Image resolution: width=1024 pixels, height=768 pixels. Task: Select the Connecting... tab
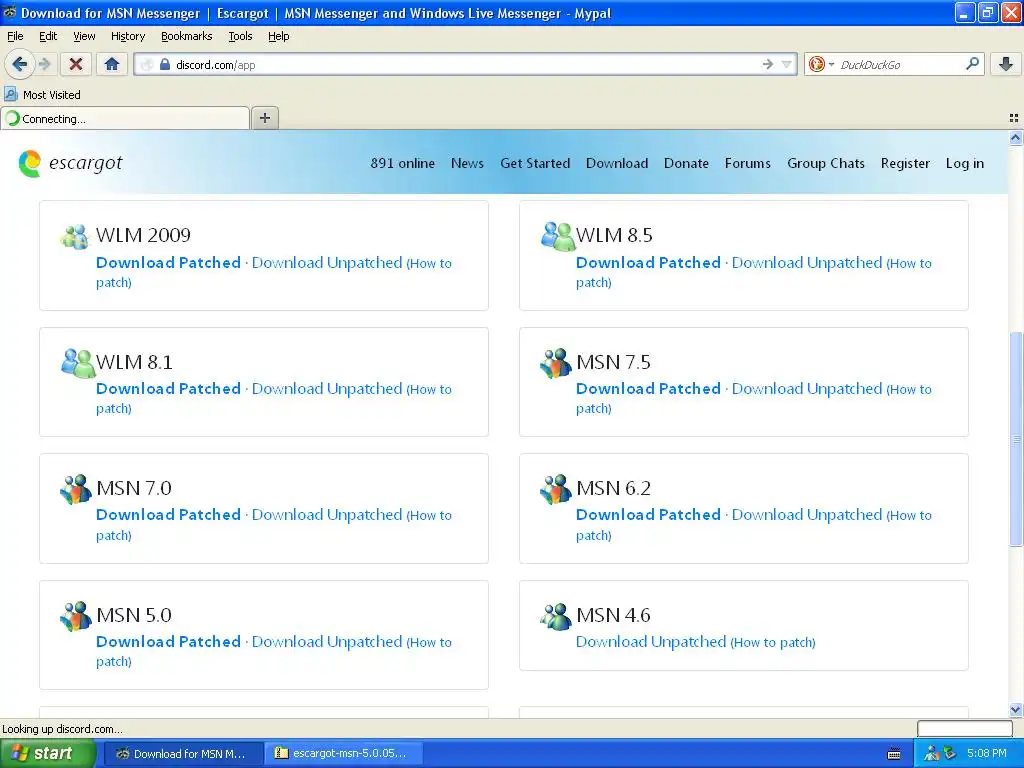point(125,118)
